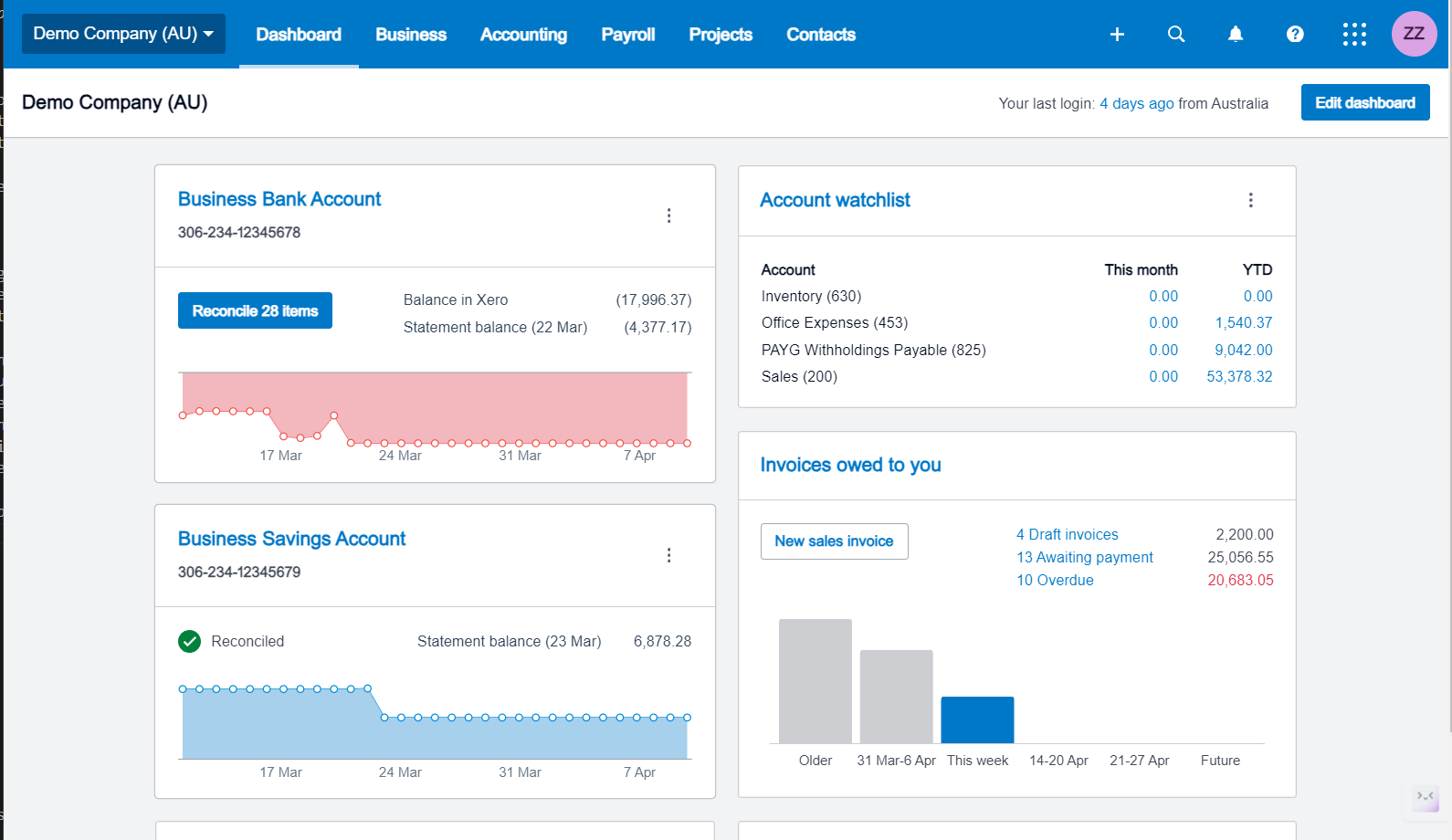Click the Older invoices grey bar
Image resolution: width=1452 pixels, height=840 pixels.
[815, 681]
